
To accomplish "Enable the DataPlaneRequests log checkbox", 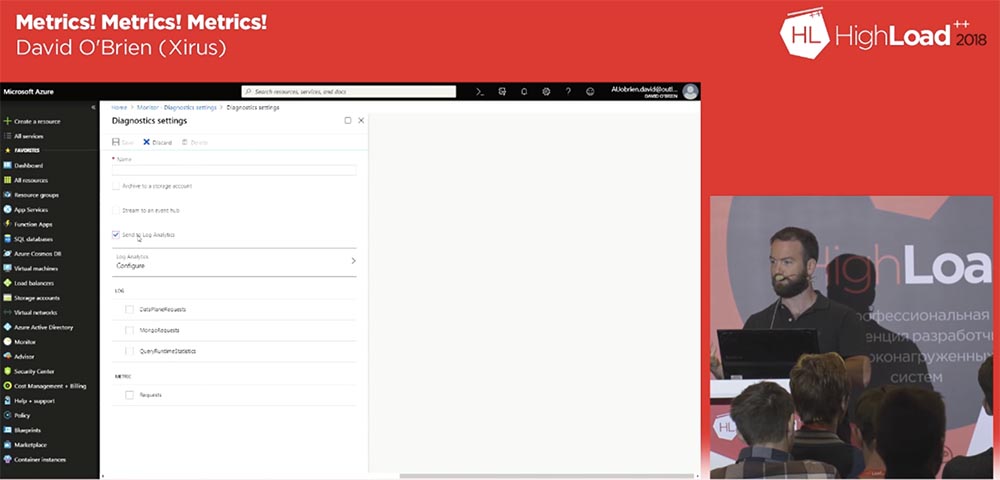I will coord(129,309).
